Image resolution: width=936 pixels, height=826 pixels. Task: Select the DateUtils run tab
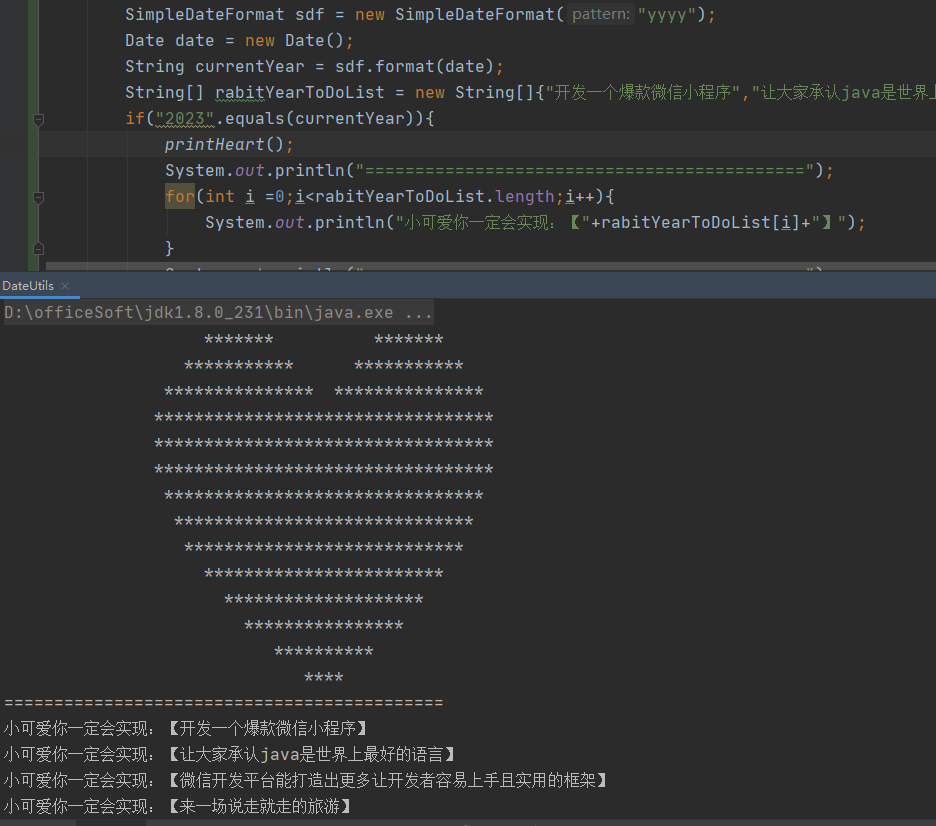pyautogui.click(x=28, y=286)
